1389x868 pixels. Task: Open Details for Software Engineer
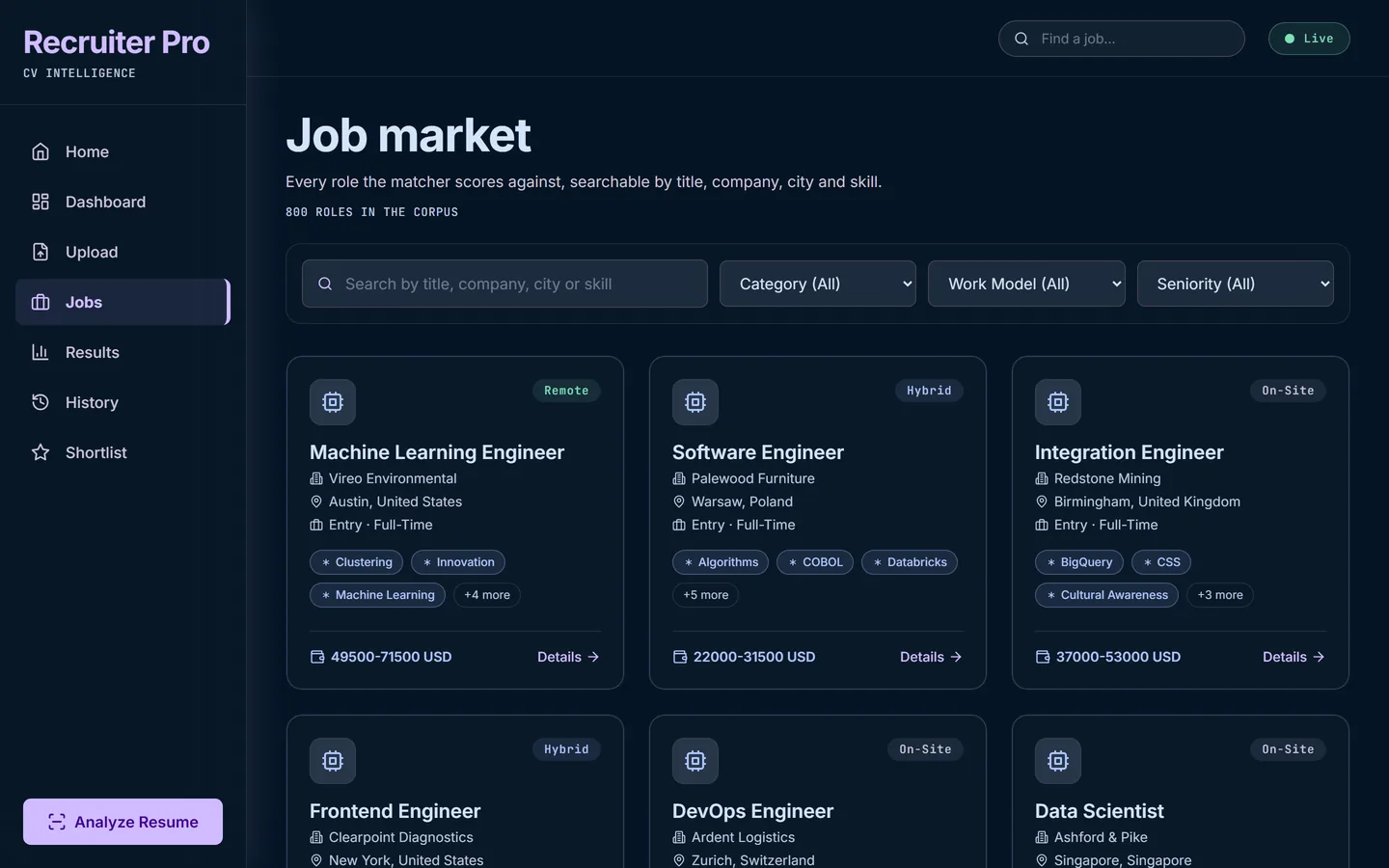931,657
